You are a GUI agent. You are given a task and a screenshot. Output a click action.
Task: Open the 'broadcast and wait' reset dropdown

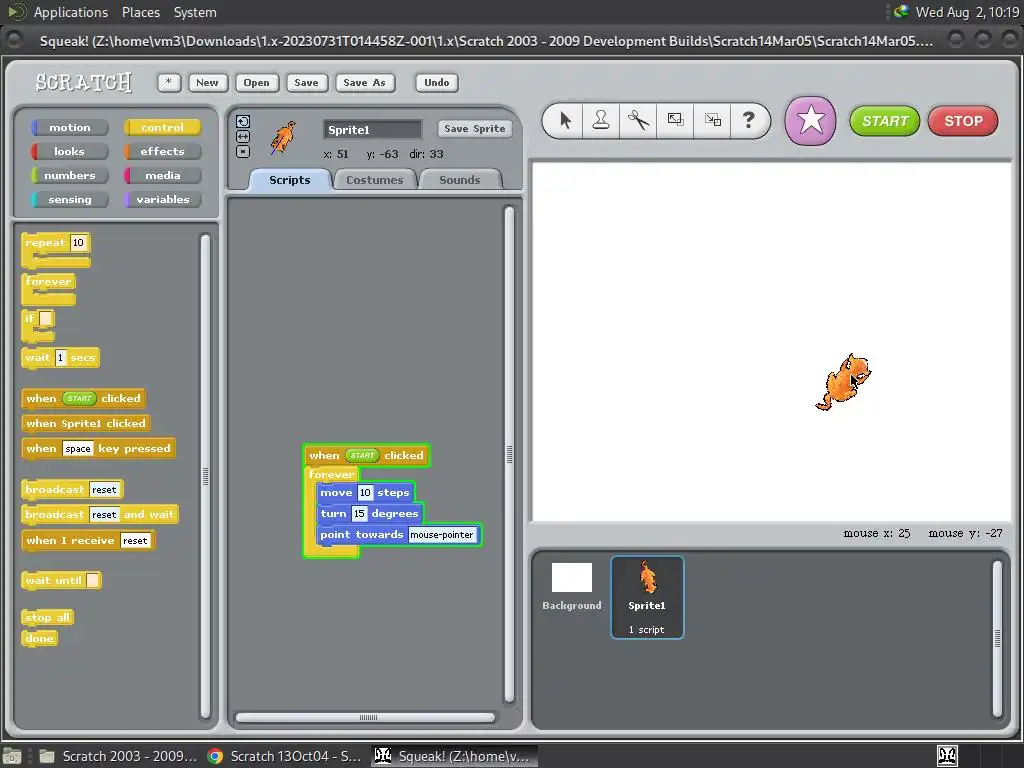point(104,515)
